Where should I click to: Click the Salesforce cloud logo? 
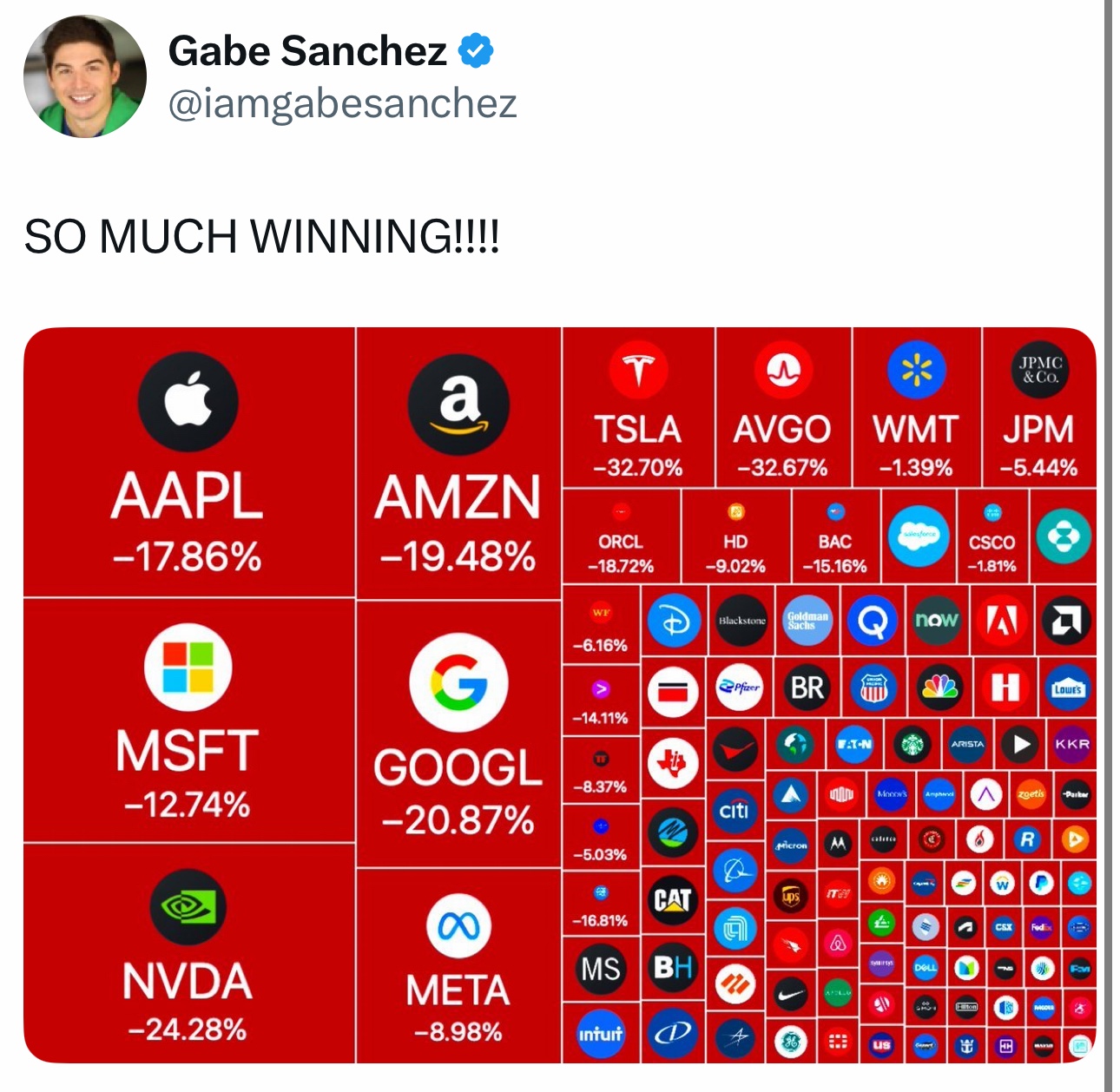click(919, 536)
